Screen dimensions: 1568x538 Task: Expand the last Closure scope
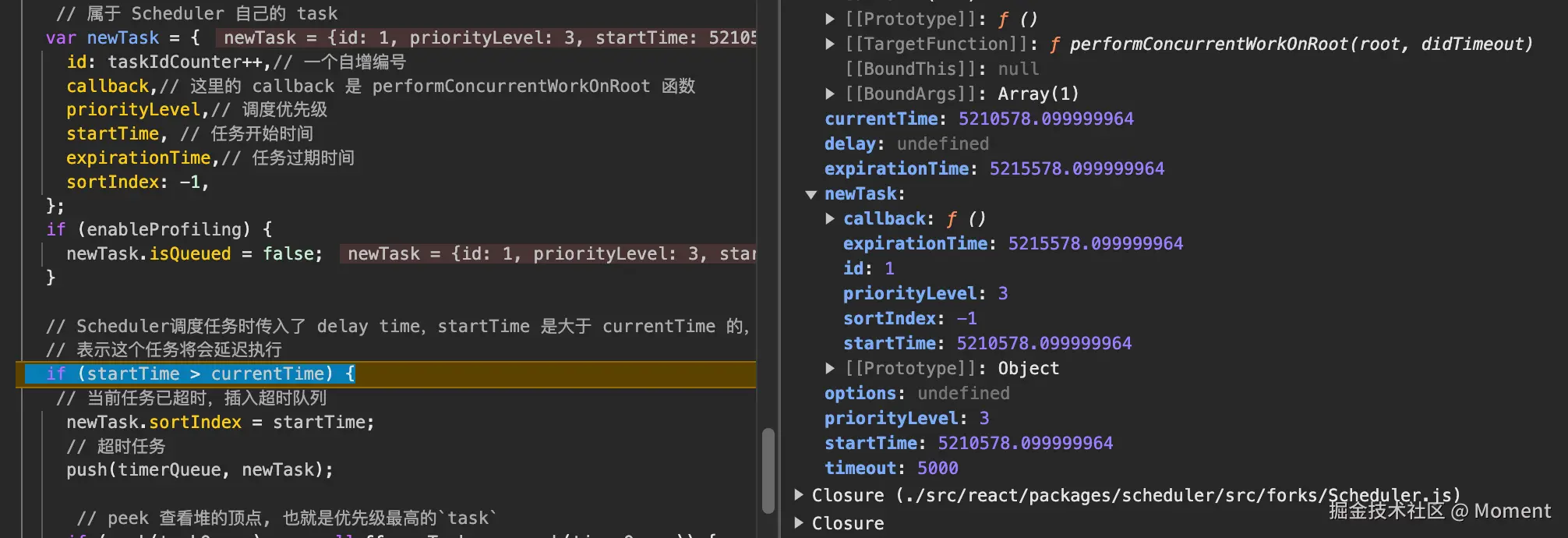799,523
